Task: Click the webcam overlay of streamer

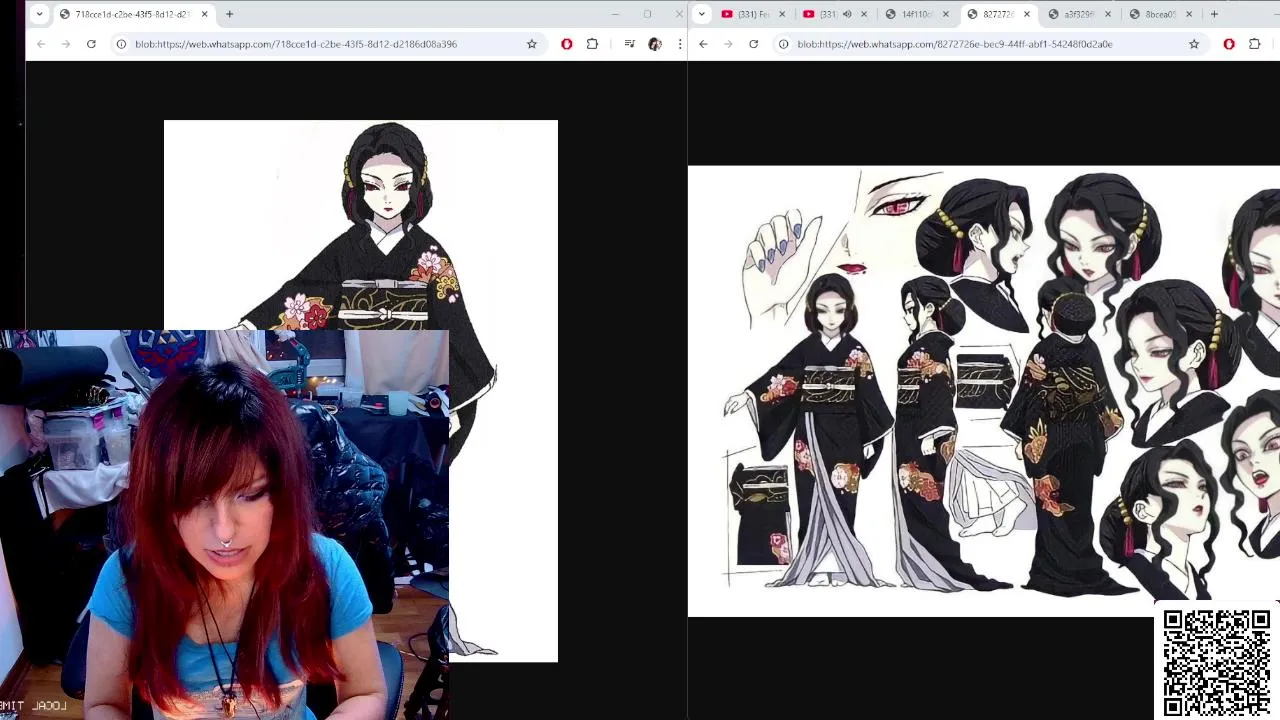Action: (224, 525)
